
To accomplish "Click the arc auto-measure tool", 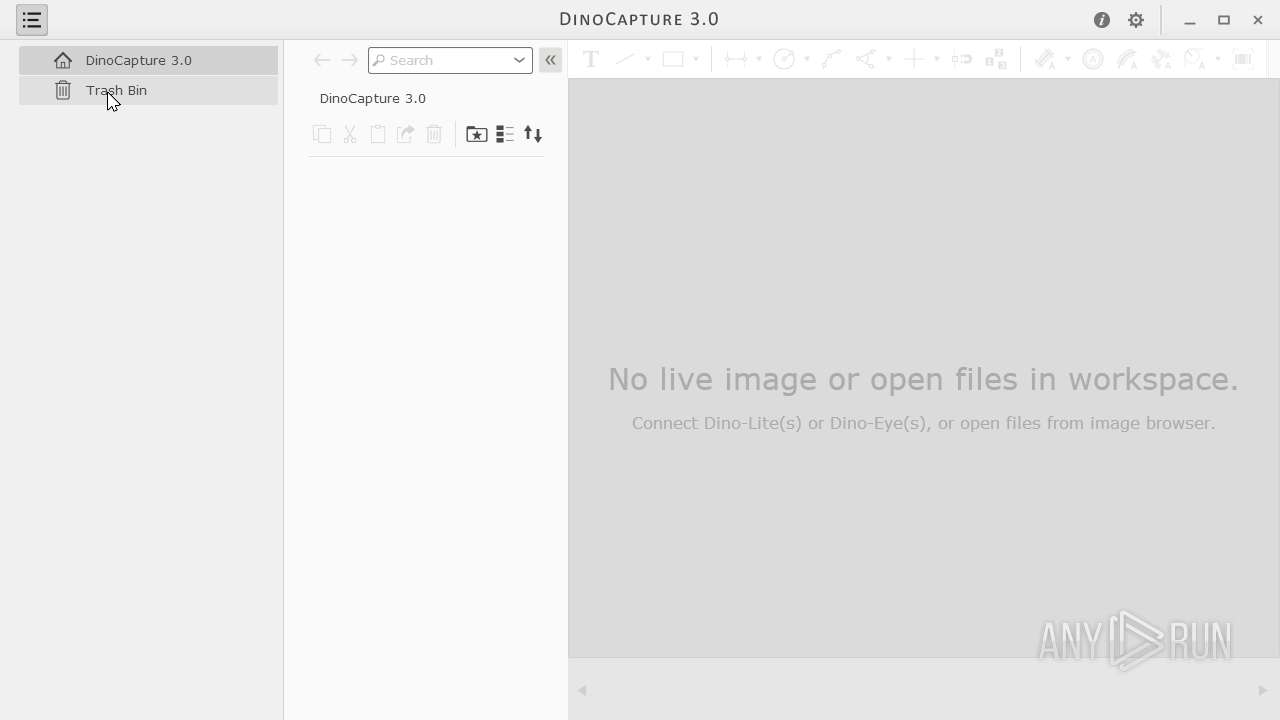I will tap(1127, 59).
